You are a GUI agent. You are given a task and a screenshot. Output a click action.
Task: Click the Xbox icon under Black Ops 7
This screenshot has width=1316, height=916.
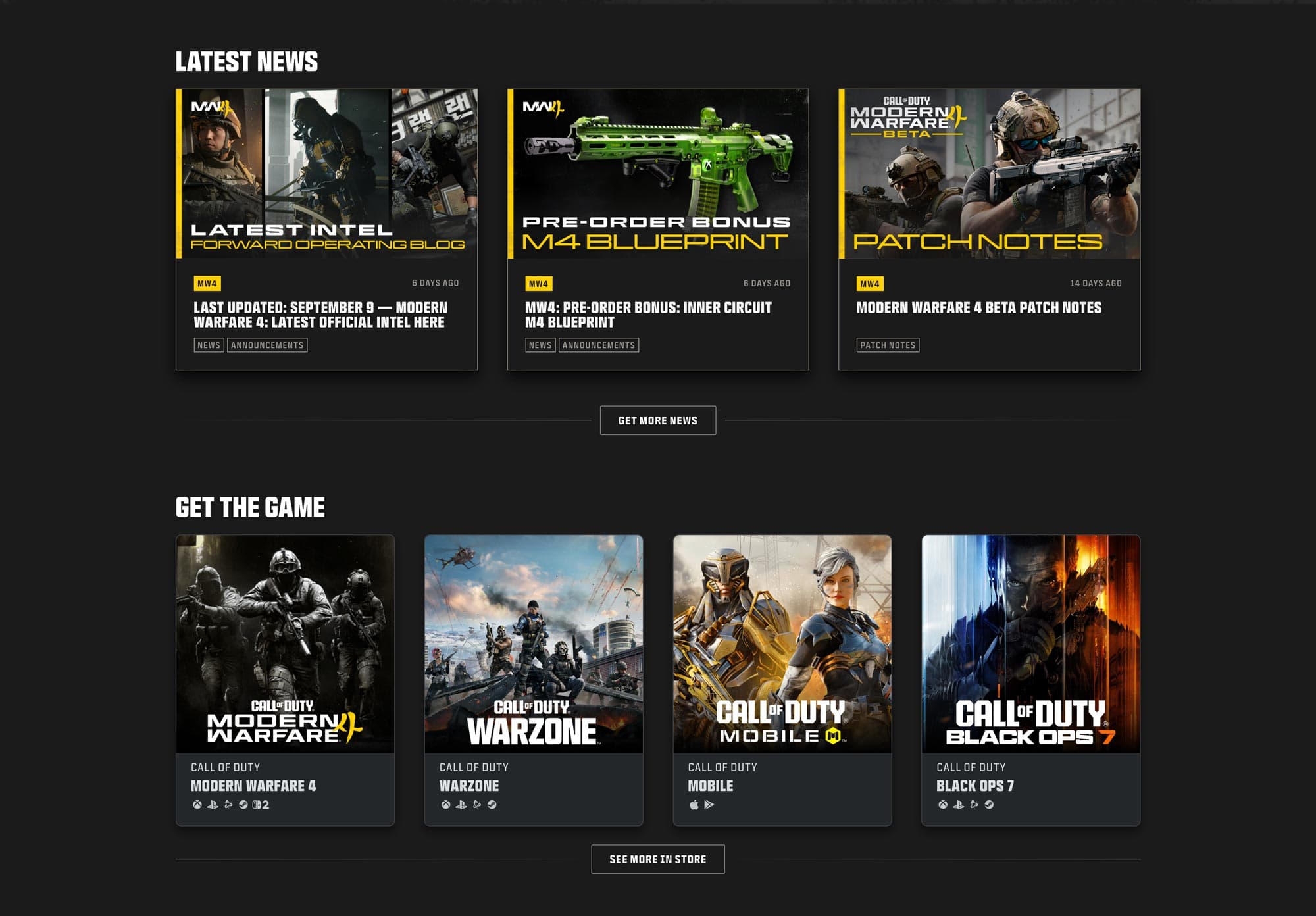pos(943,804)
